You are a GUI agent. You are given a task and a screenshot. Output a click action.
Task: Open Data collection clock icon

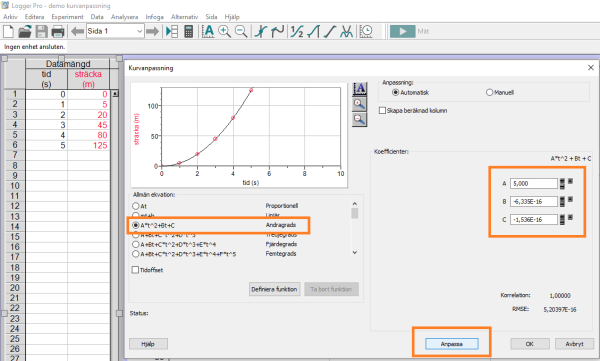pyautogui.click(x=366, y=31)
